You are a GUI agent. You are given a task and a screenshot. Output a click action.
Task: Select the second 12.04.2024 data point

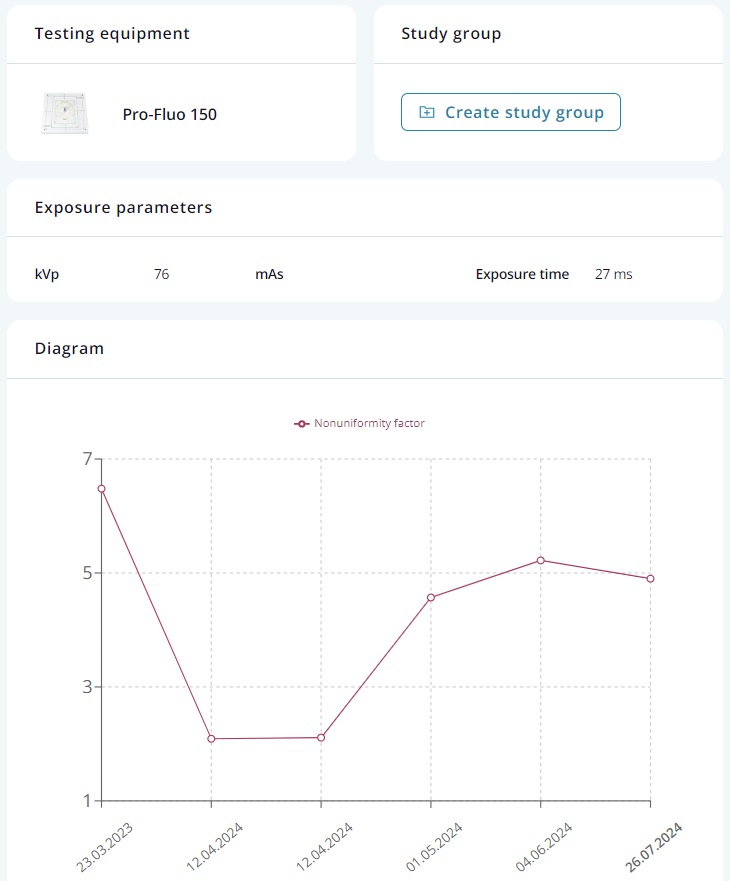pos(321,737)
